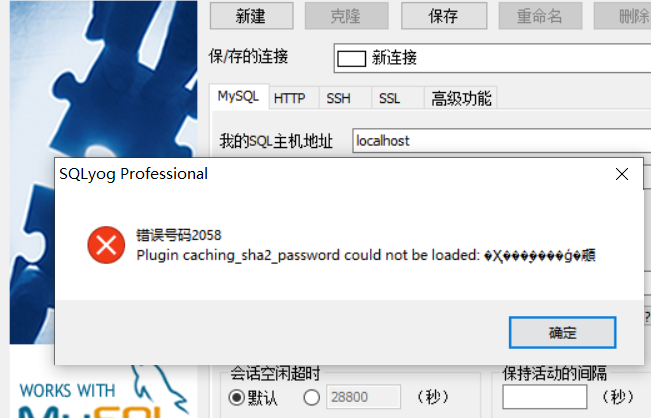Click the 重命名 button
Image resolution: width=651 pixels, height=418 pixels.
click(x=540, y=16)
